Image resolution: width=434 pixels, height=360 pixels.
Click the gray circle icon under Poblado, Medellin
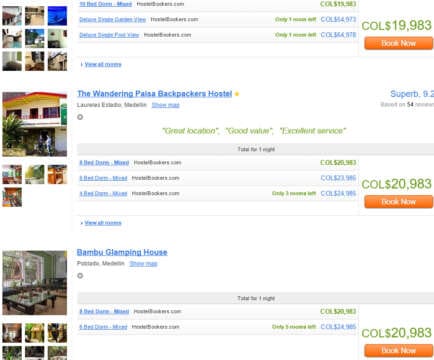tap(80, 276)
